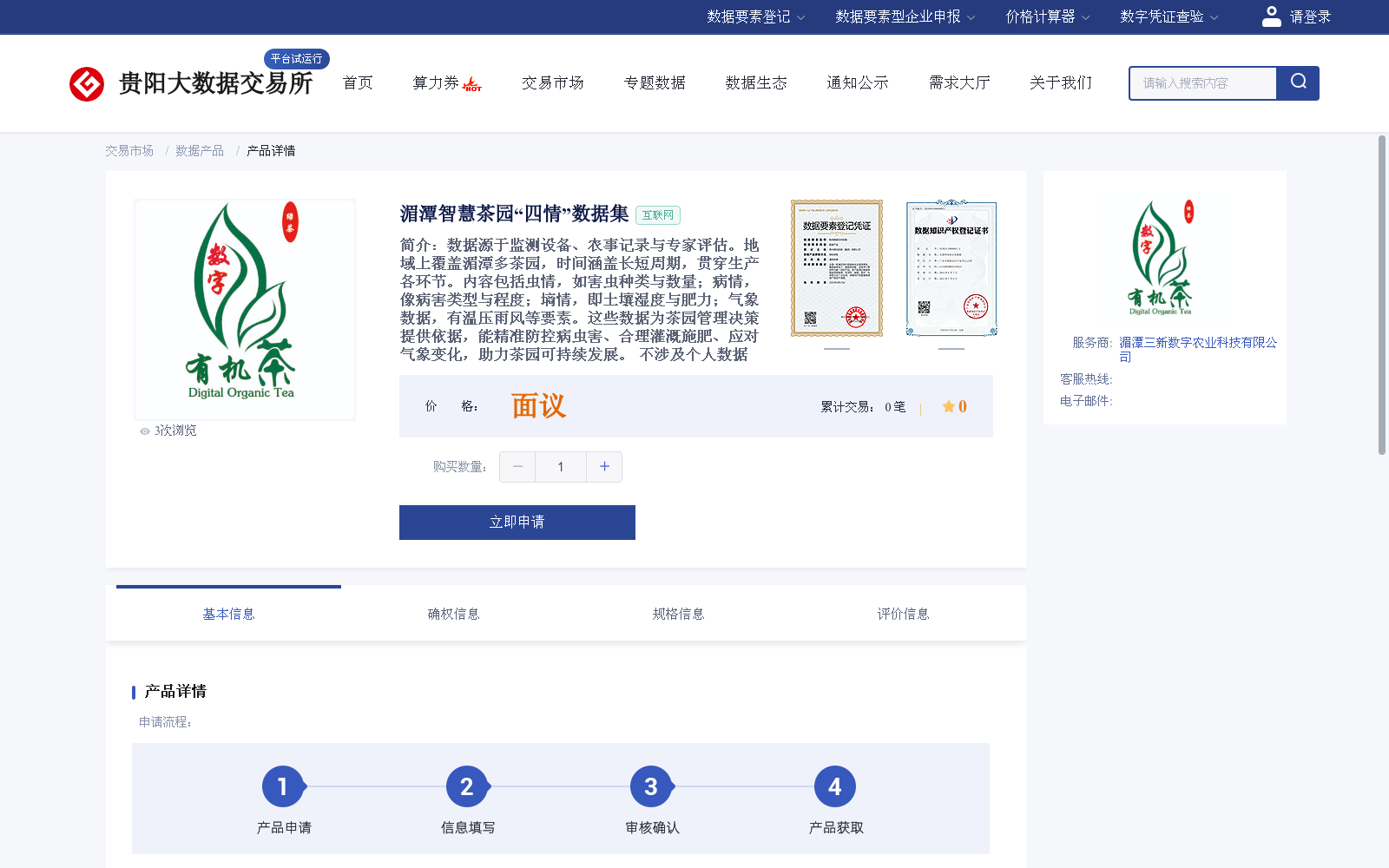Click the 3次浏览 view count text

pyautogui.click(x=175, y=431)
